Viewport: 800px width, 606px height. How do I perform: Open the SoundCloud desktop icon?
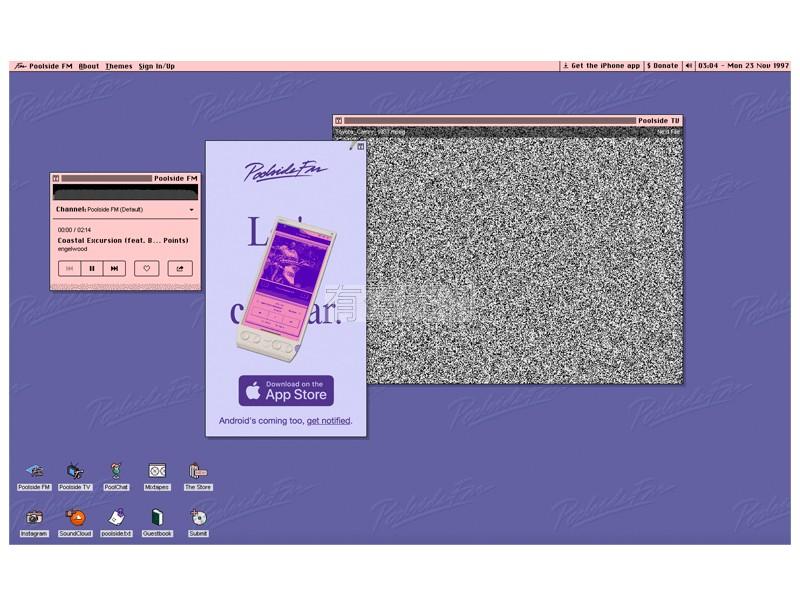75,518
